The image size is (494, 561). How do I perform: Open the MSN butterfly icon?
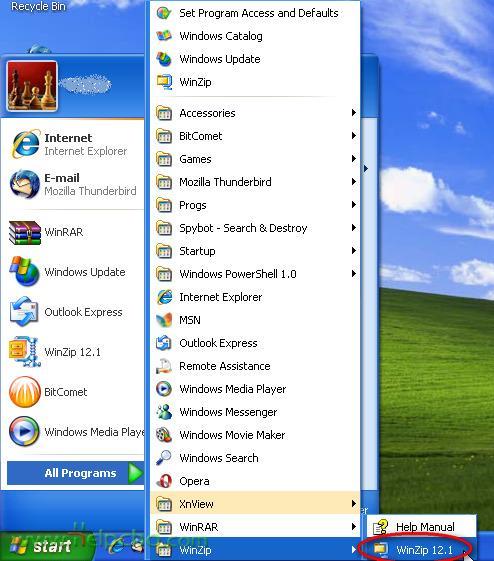164,320
